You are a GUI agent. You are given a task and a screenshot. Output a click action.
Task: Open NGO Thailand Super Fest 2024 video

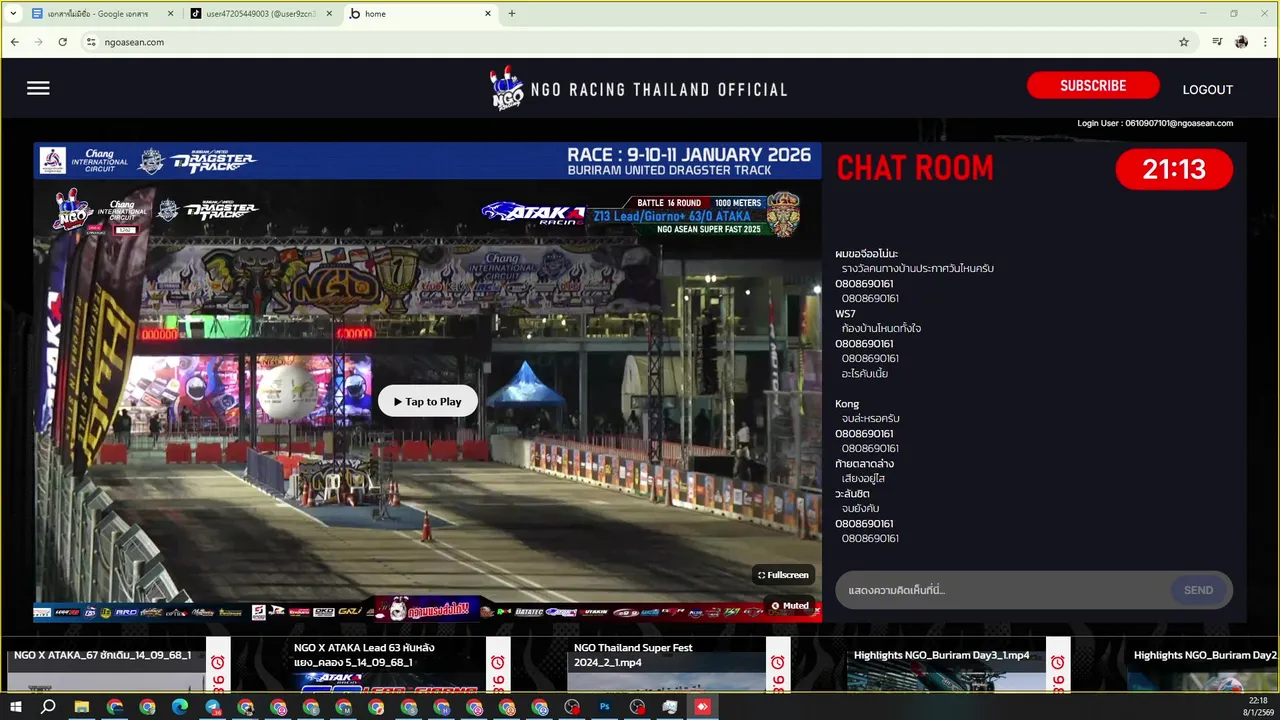[x=665, y=665]
